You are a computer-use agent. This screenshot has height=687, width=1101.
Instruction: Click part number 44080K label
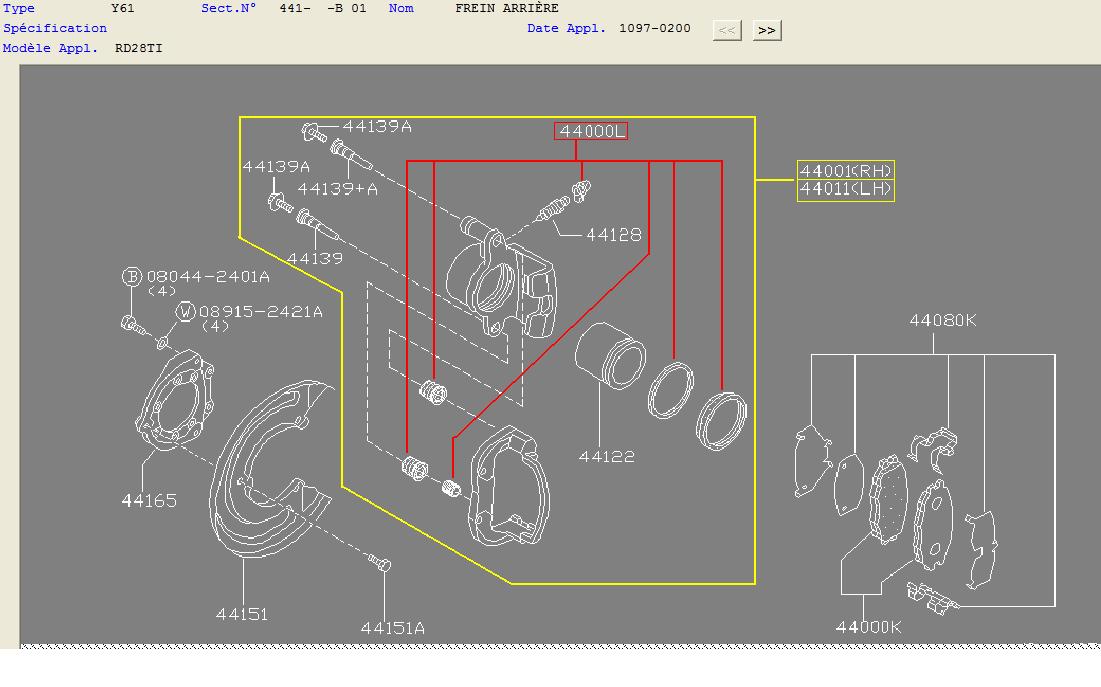(943, 320)
